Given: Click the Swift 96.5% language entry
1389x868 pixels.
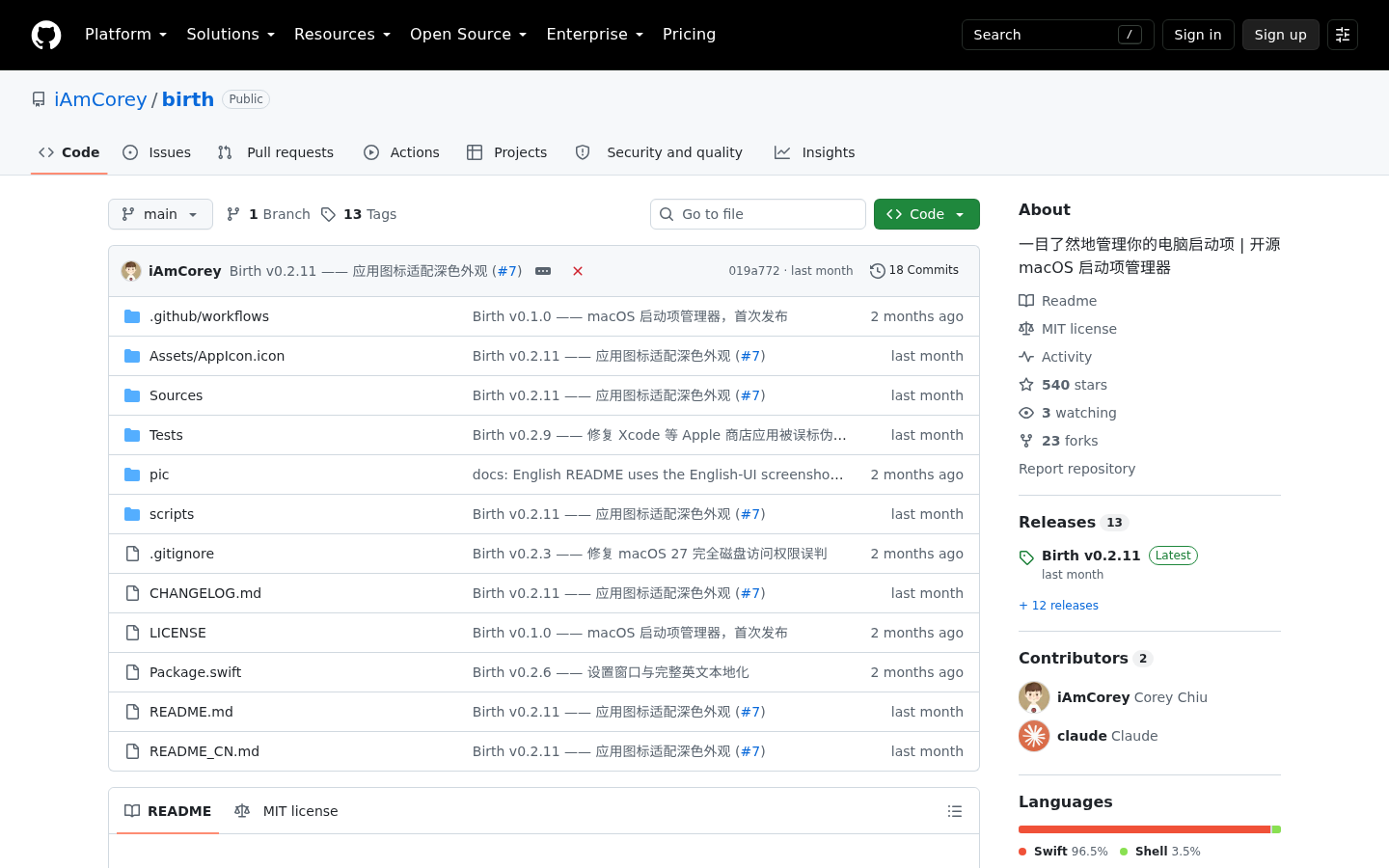Looking at the screenshot, I should (1063, 852).
